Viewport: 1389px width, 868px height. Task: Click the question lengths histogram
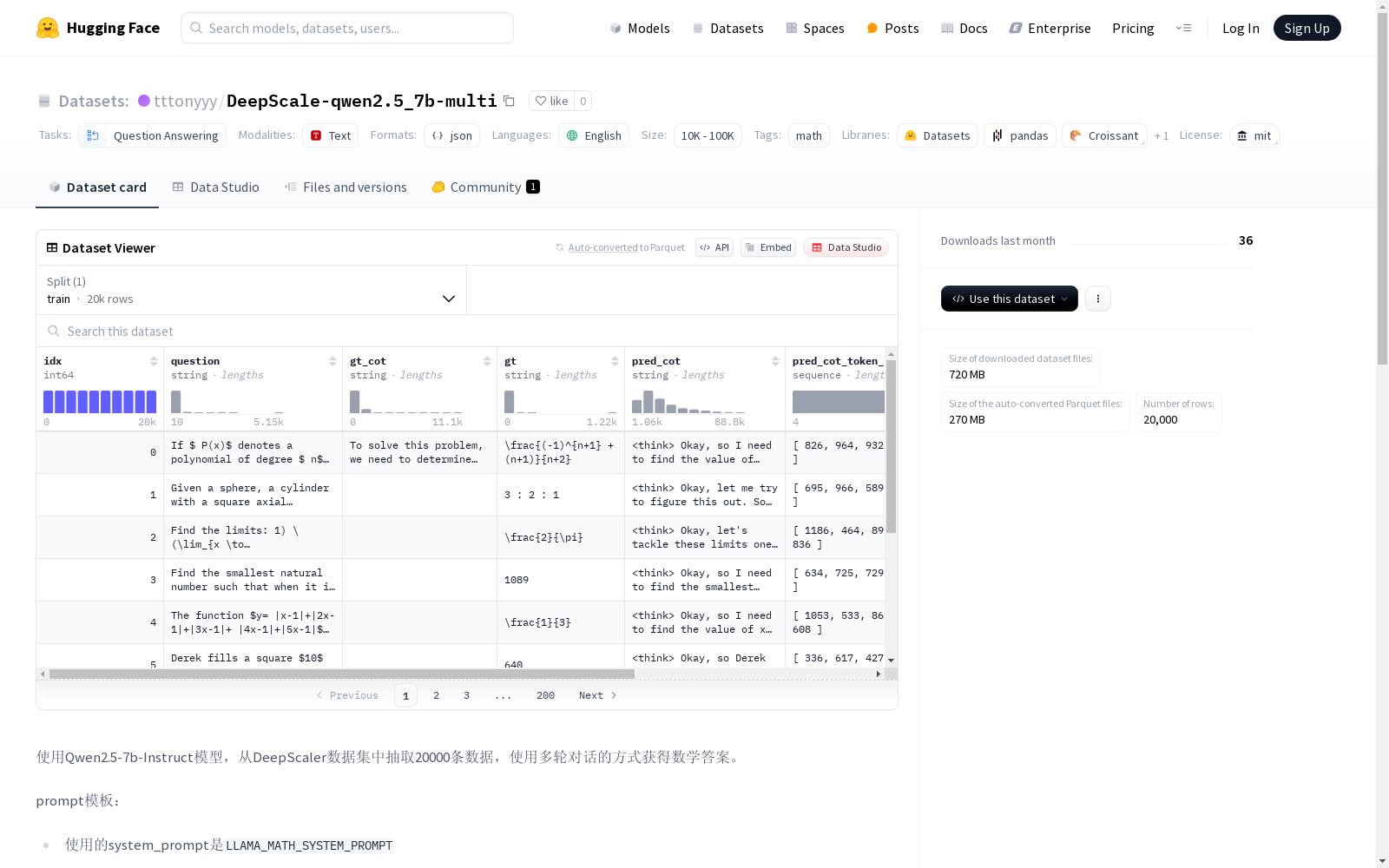tap(227, 402)
